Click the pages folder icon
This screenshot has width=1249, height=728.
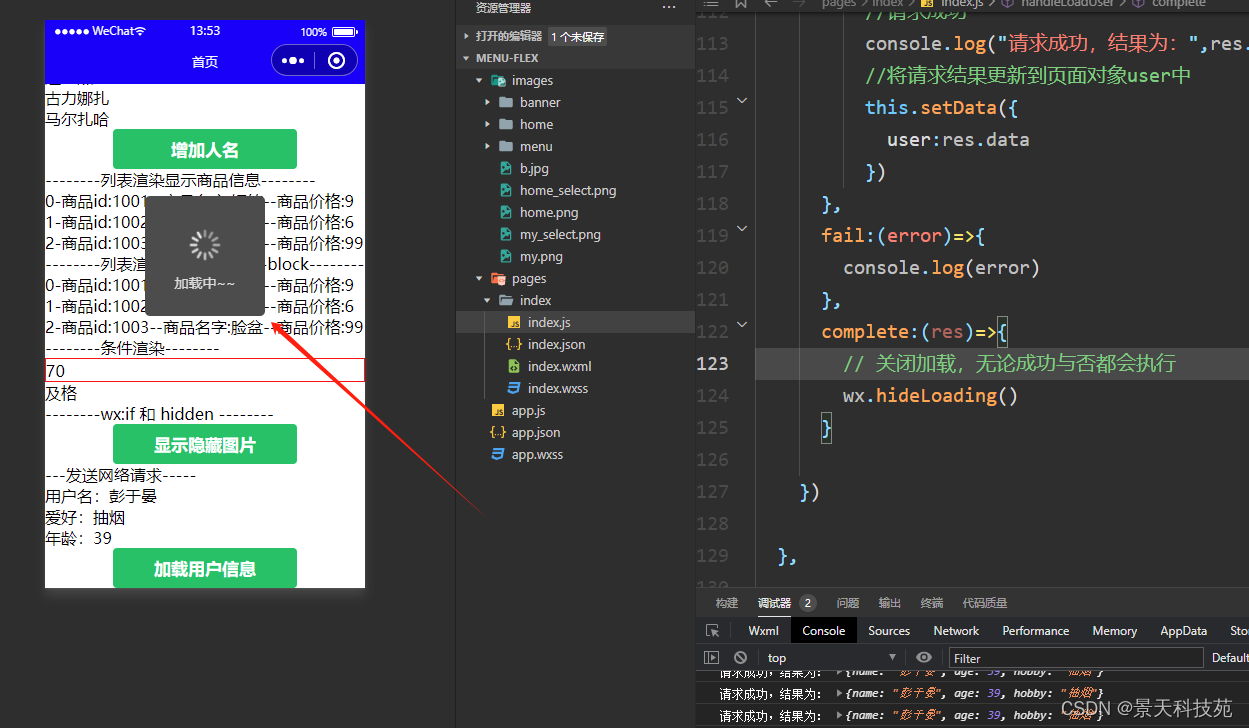(x=498, y=278)
